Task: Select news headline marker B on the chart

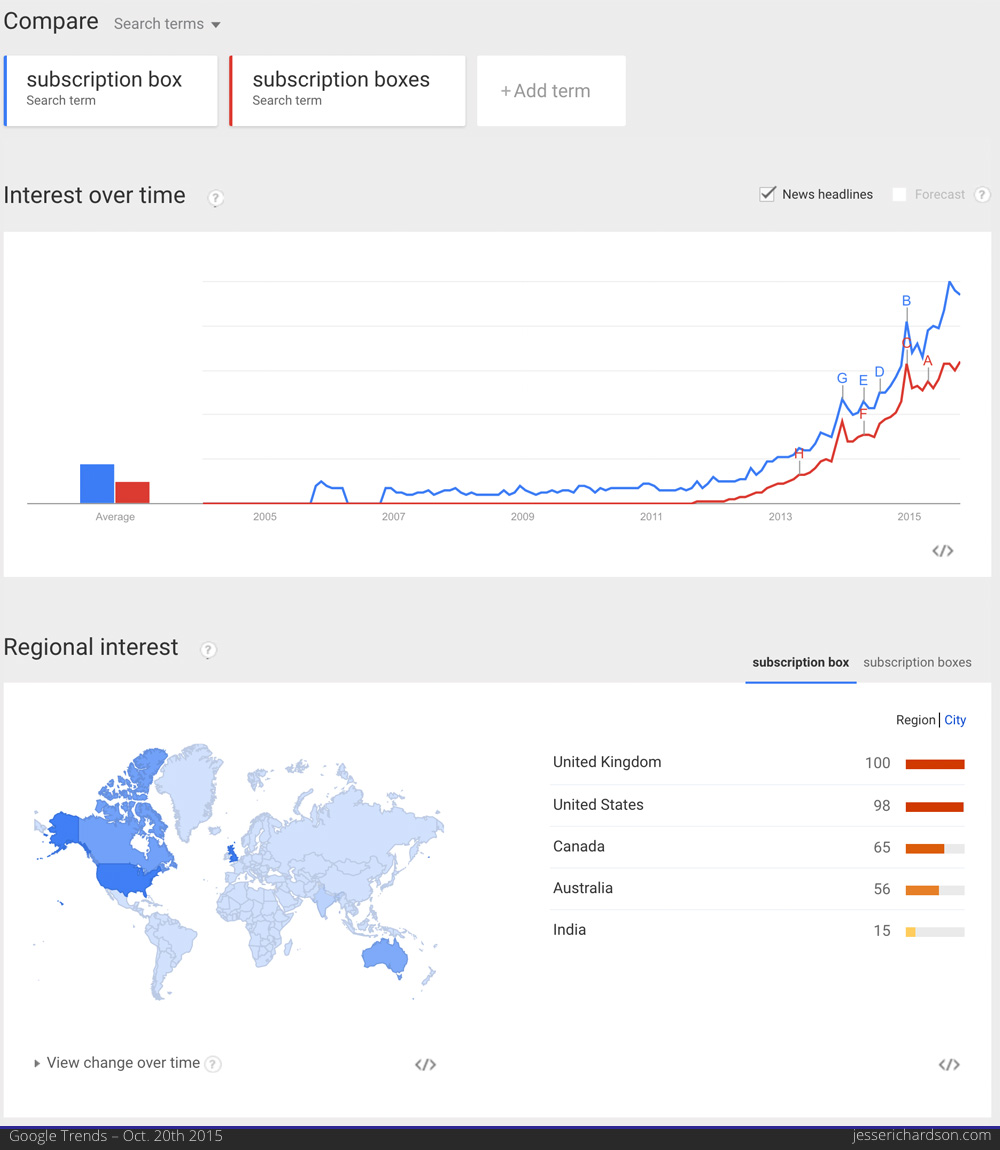Action: click(x=906, y=301)
